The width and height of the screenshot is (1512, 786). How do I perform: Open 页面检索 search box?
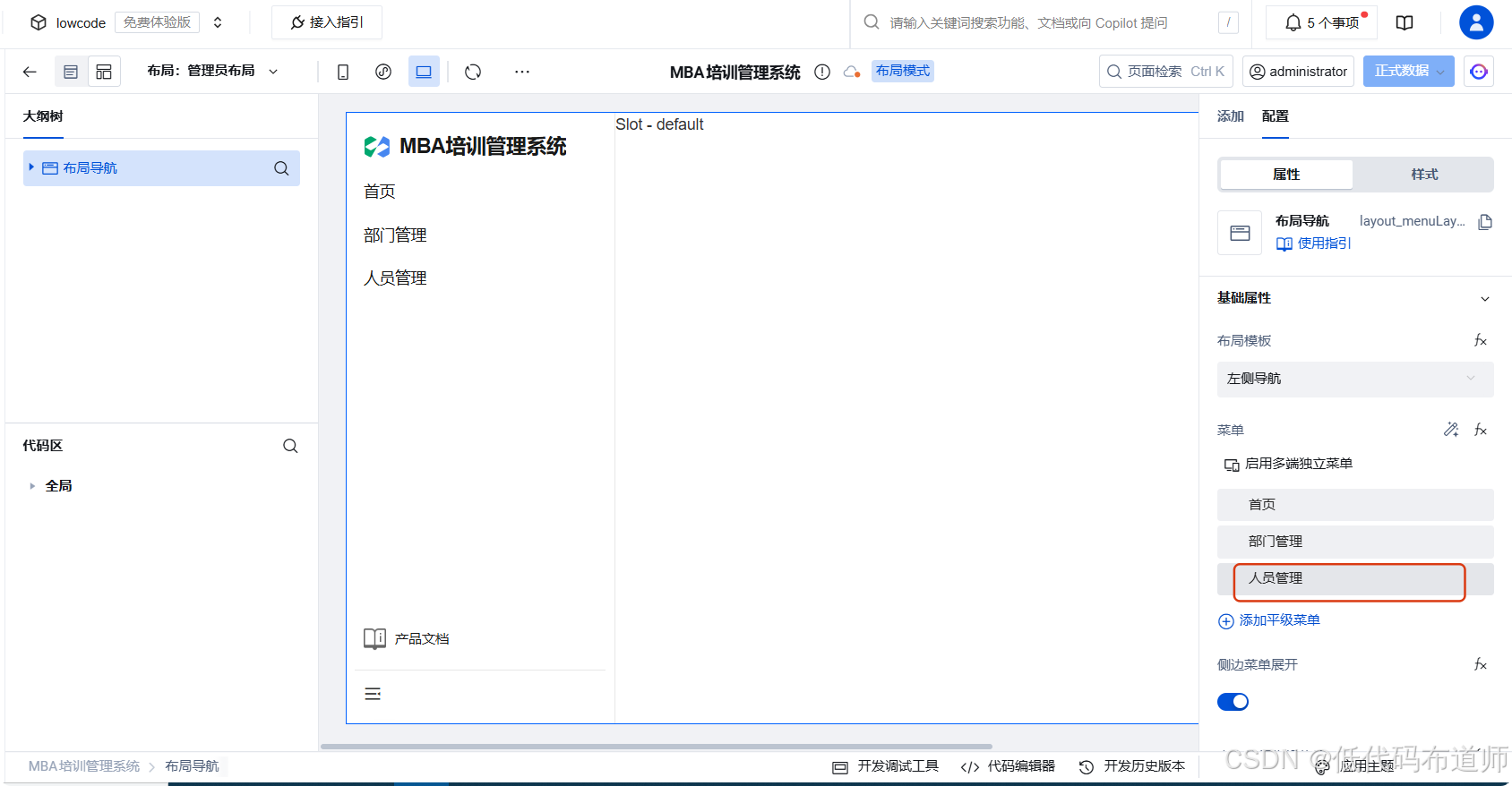1166,72
